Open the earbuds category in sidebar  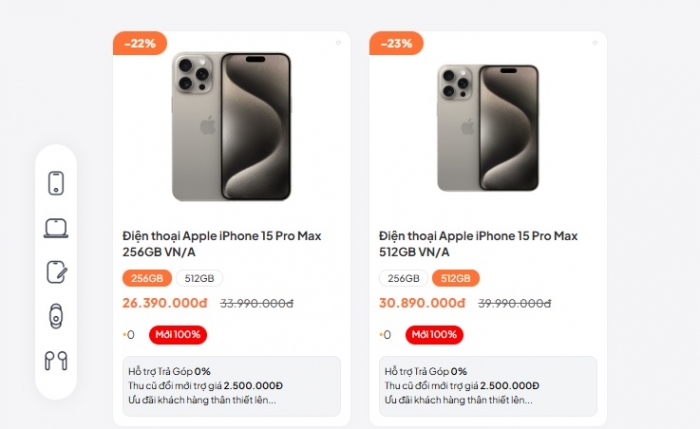(x=56, y=360)
